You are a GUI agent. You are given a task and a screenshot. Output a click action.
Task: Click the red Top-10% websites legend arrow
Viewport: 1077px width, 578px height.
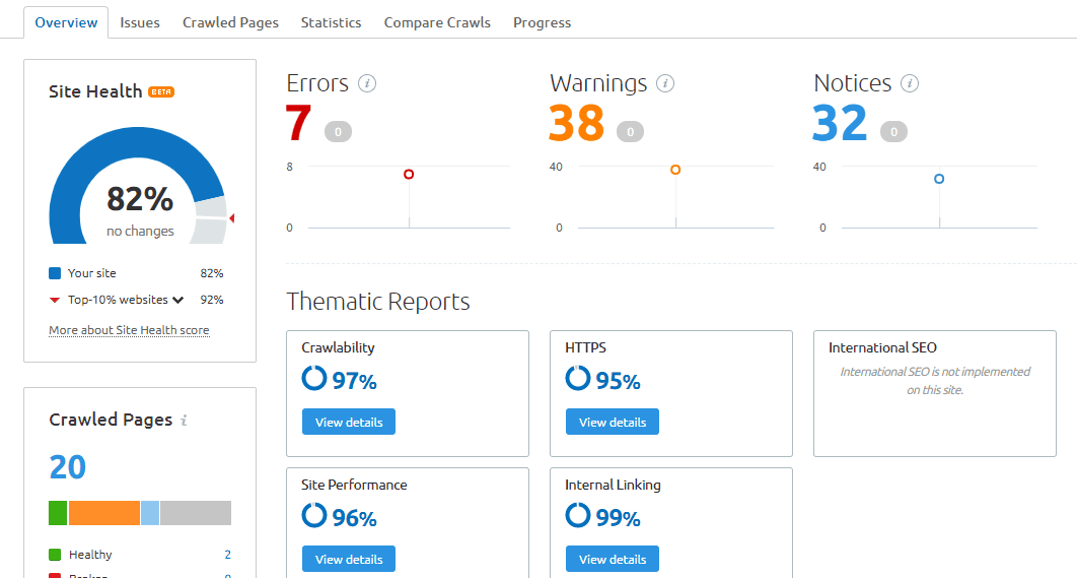tap(55, 300)
